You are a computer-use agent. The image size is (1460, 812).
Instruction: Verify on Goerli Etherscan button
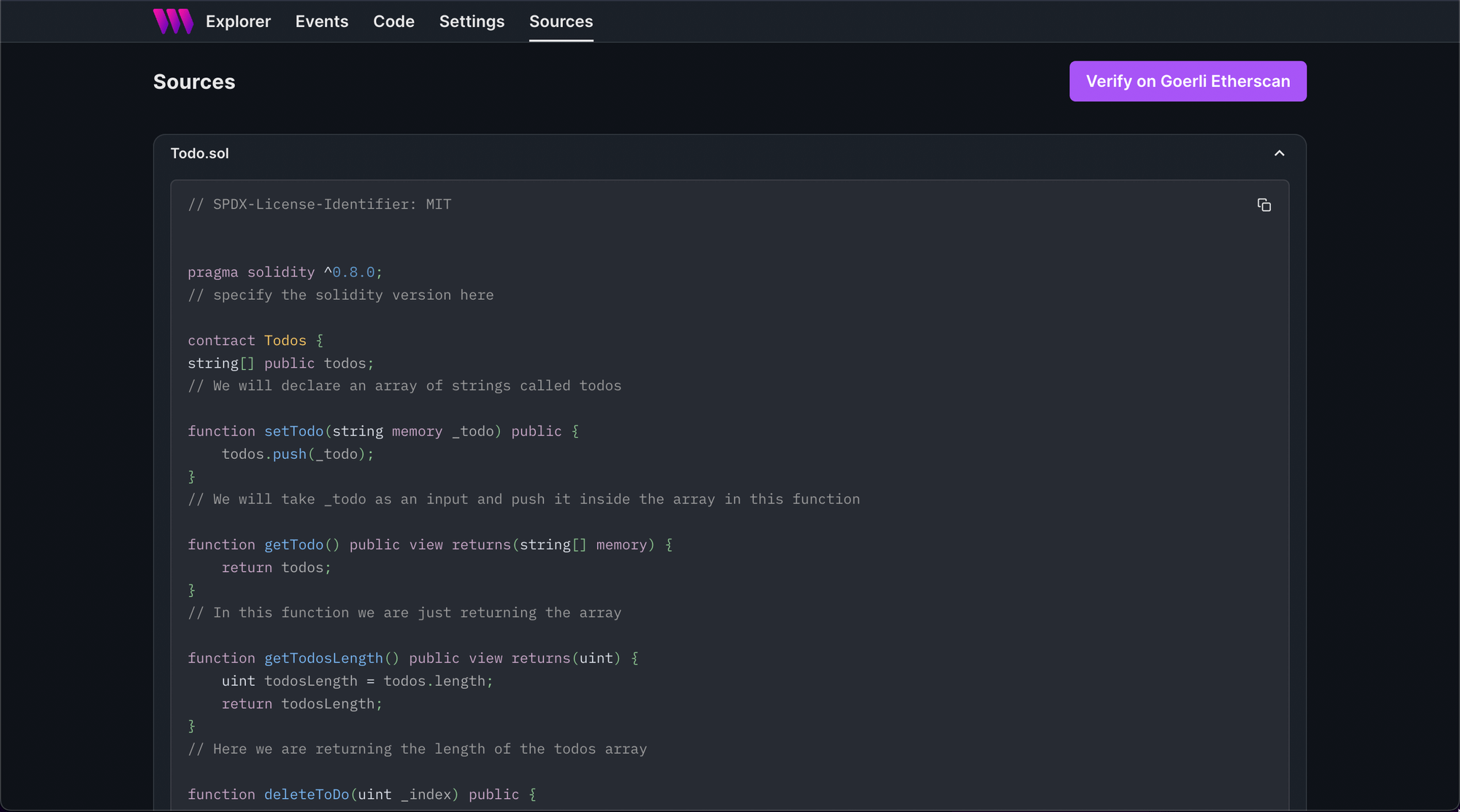point(1189,81)
